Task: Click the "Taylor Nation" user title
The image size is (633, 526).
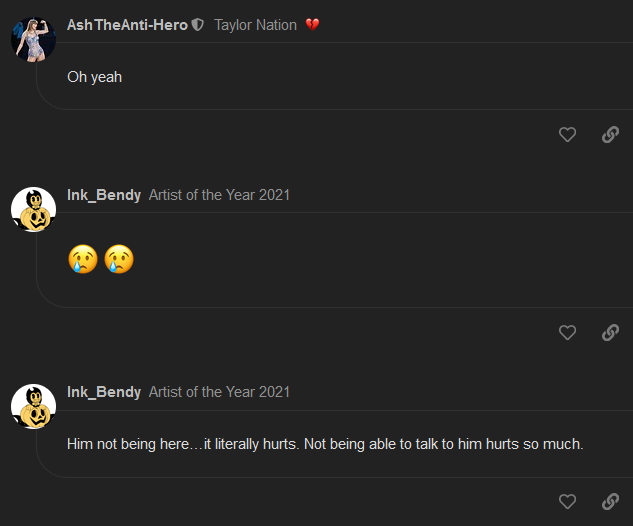Action: pyautogui.click(x=255, y=25)
